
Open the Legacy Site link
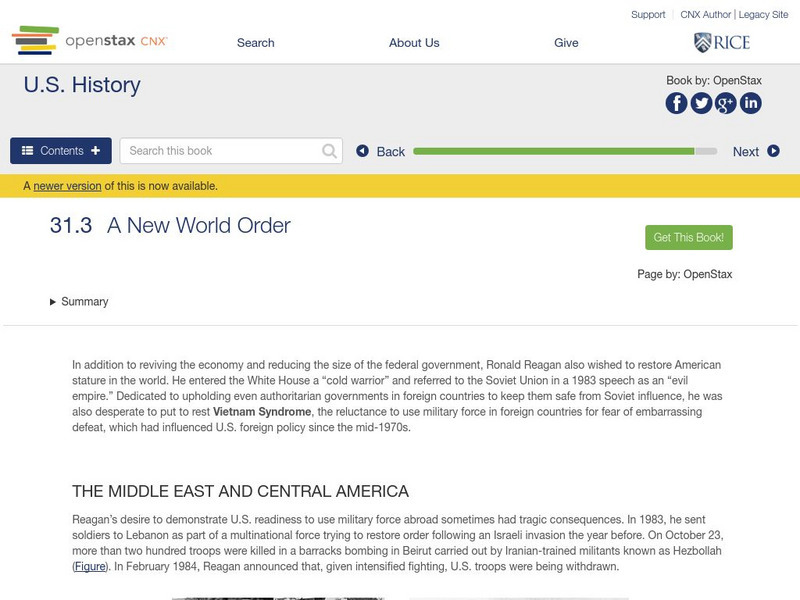click(763, 15)
